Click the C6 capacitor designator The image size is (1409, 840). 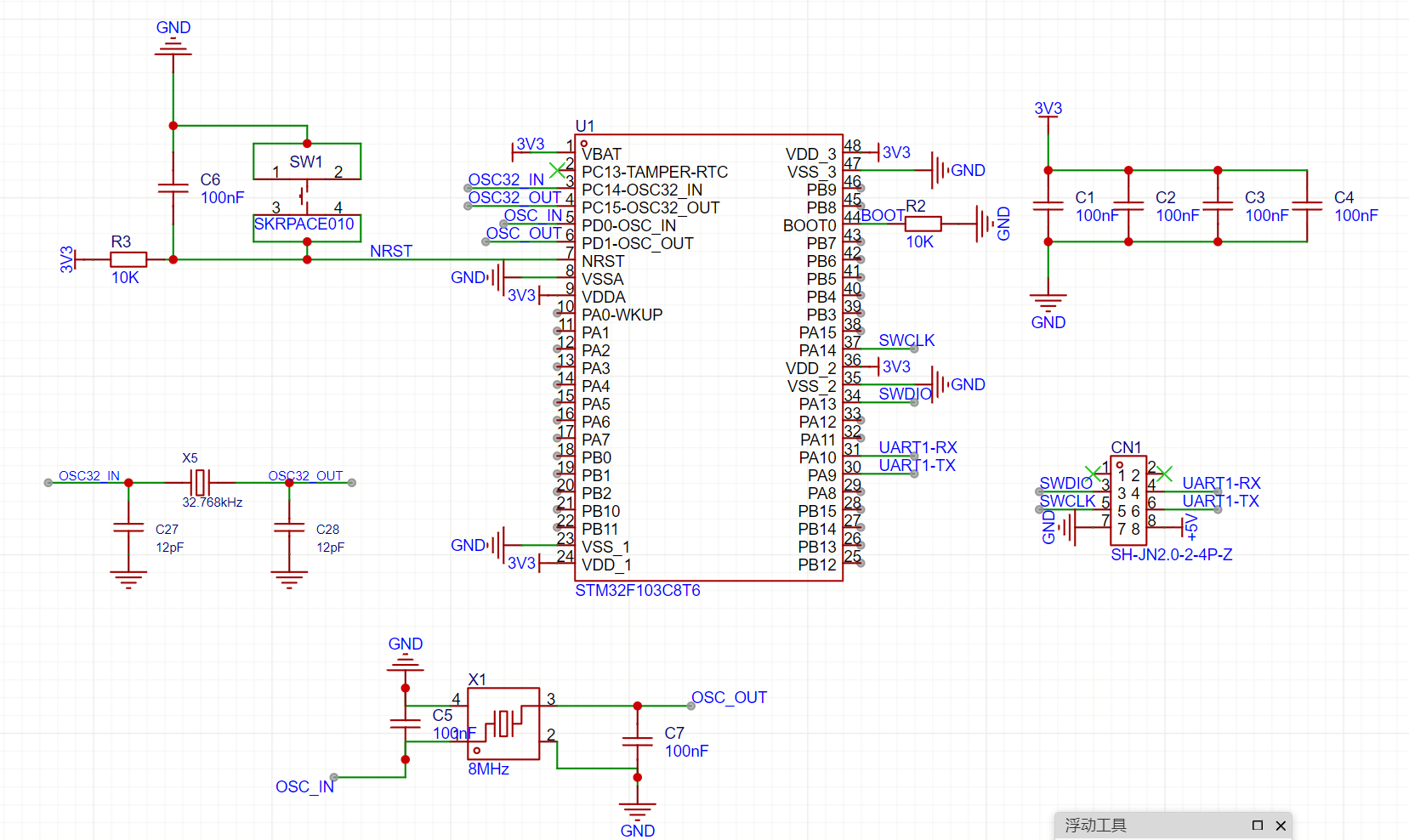210,180
